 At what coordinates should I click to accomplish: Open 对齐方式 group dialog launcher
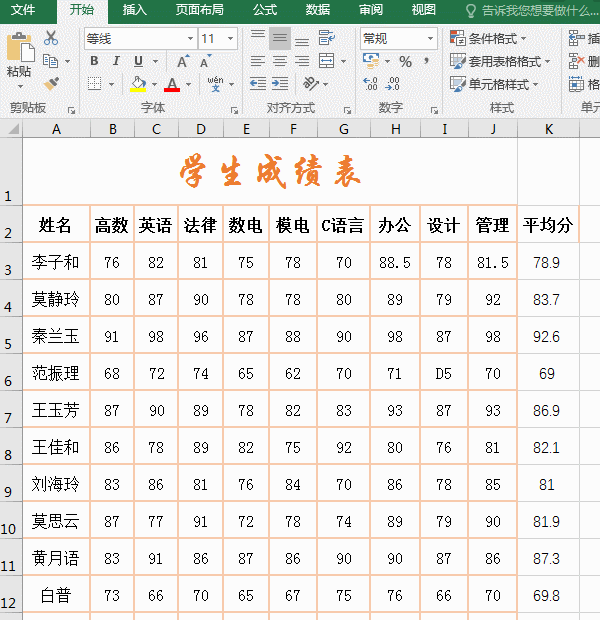pos(347,110)
